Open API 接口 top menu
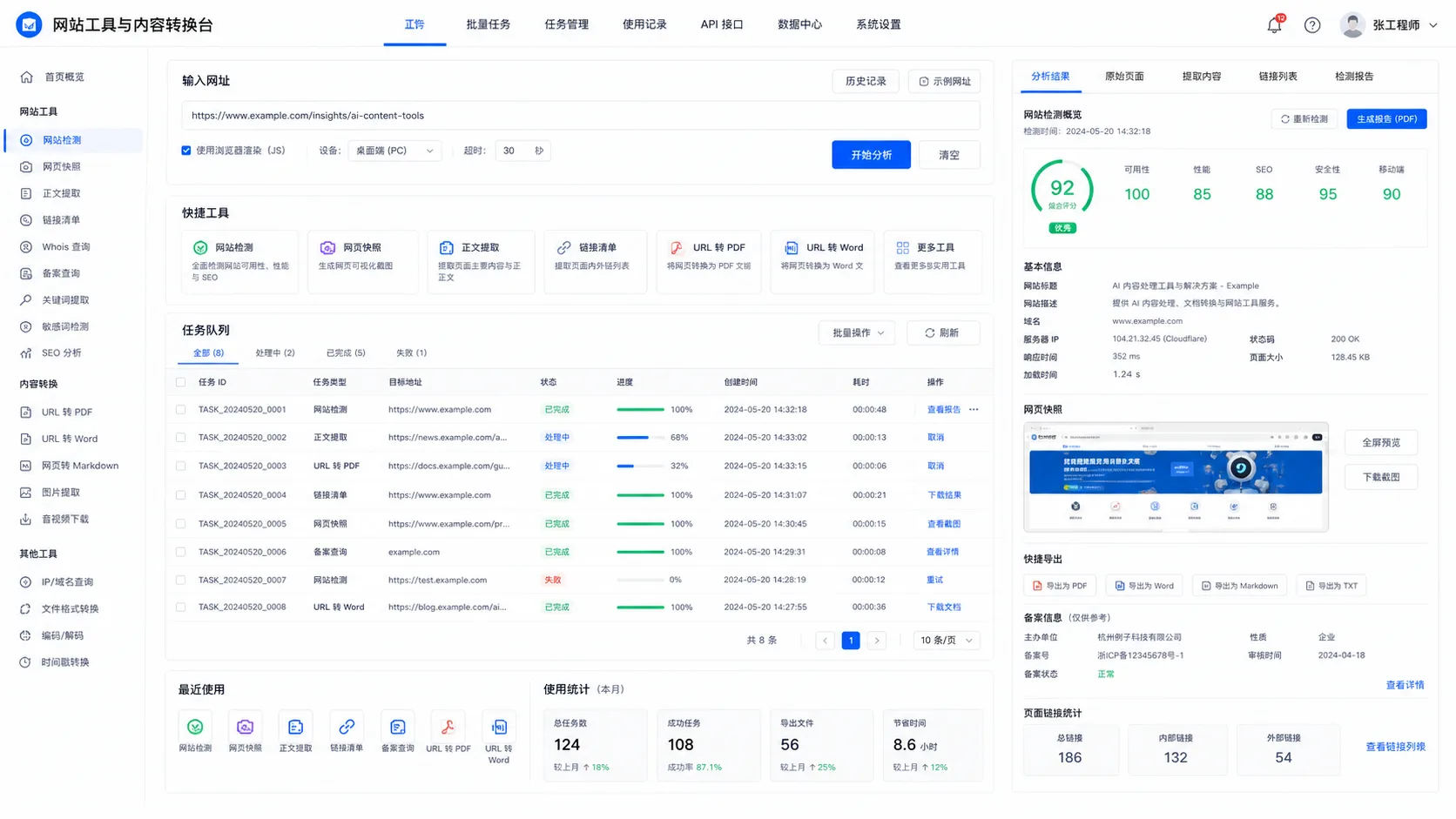 pos(722,24)
